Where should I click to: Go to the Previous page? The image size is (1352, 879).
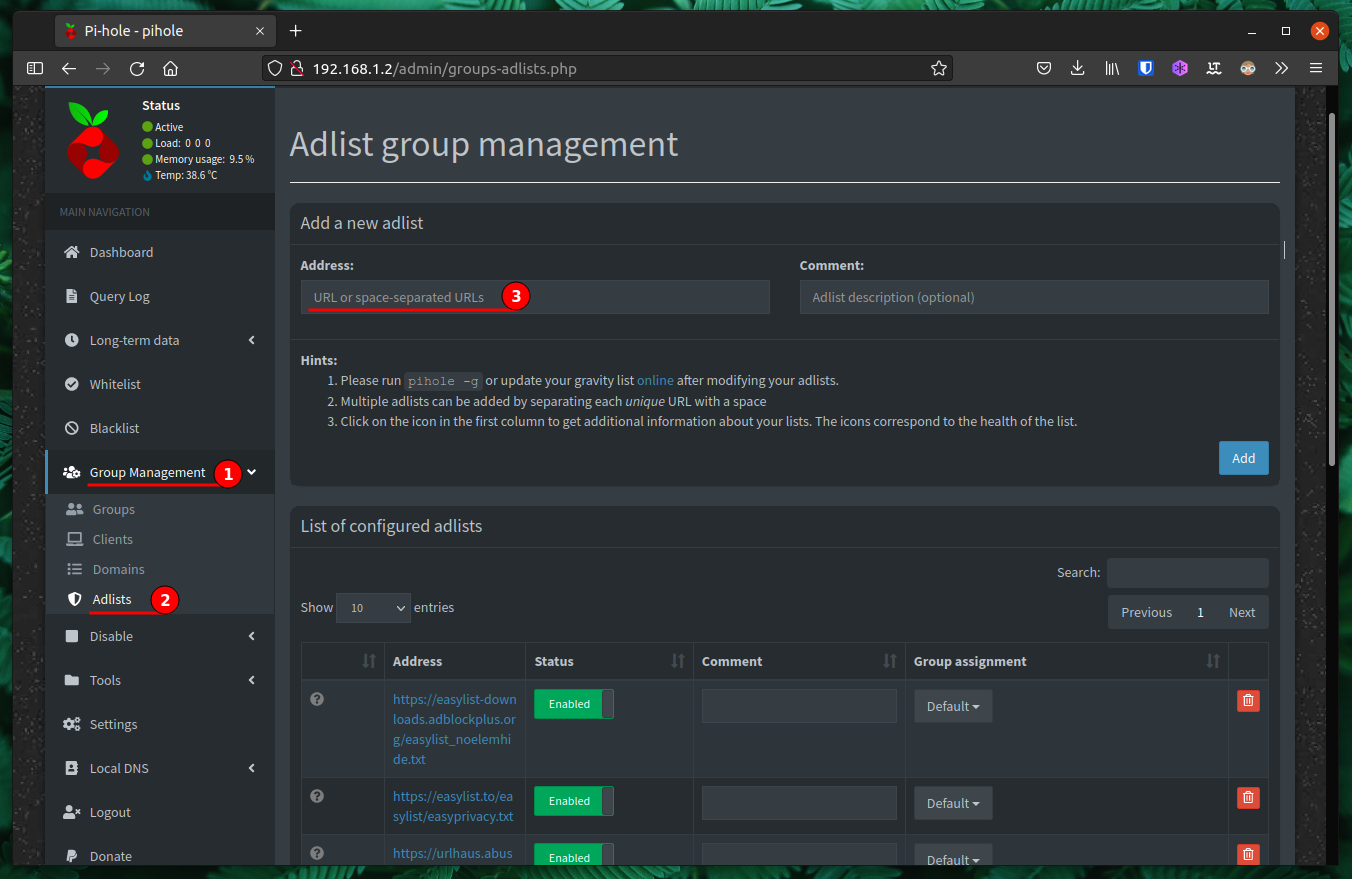pyautogui.click(x=1146, y=612)
